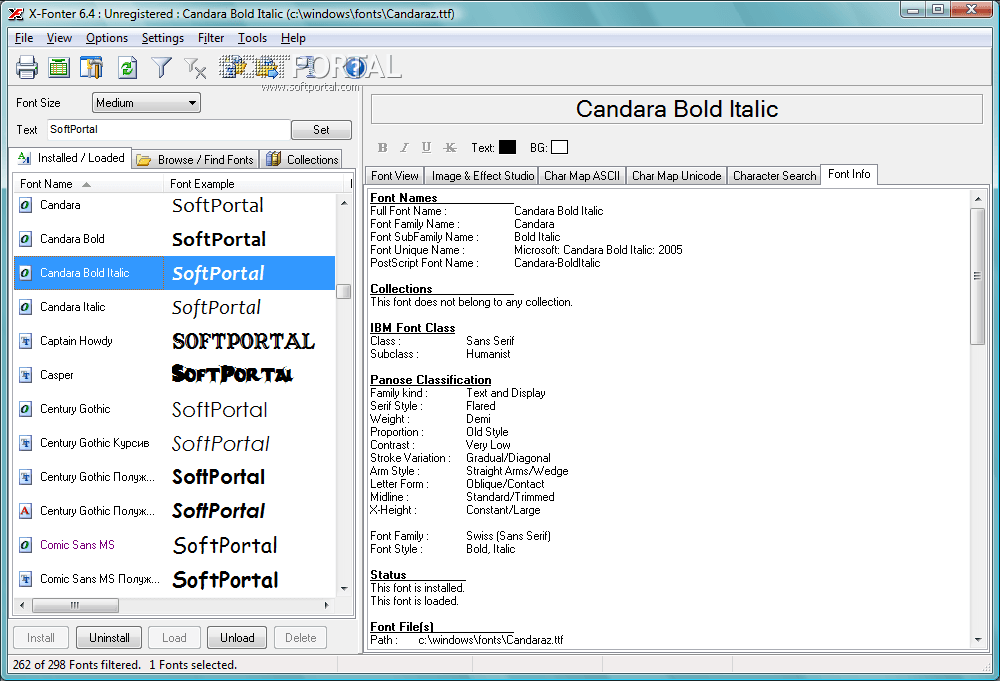This screenshot has height=681, width=1000.
Task: Open the Char Map Unicode tab
Action: [x=677, y=175]
